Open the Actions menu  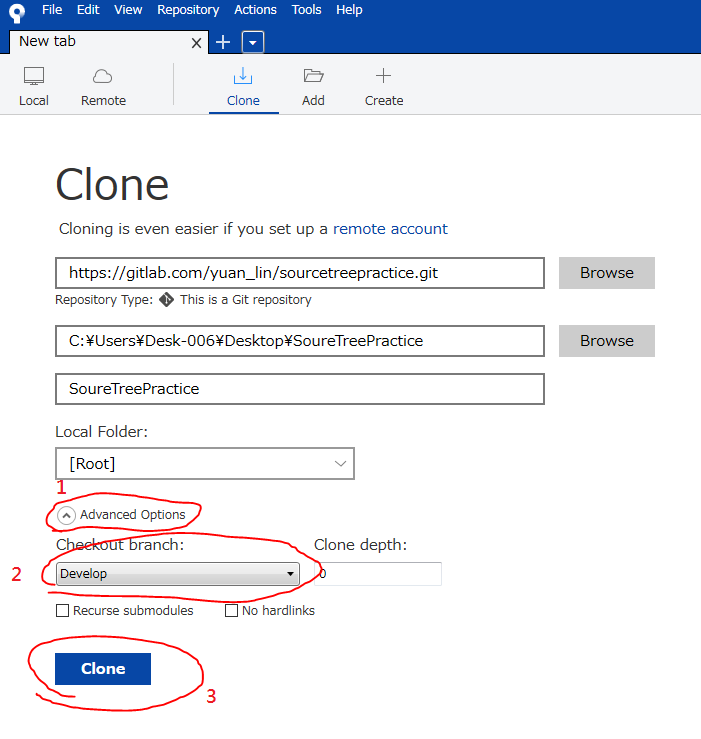coord(256,10)
